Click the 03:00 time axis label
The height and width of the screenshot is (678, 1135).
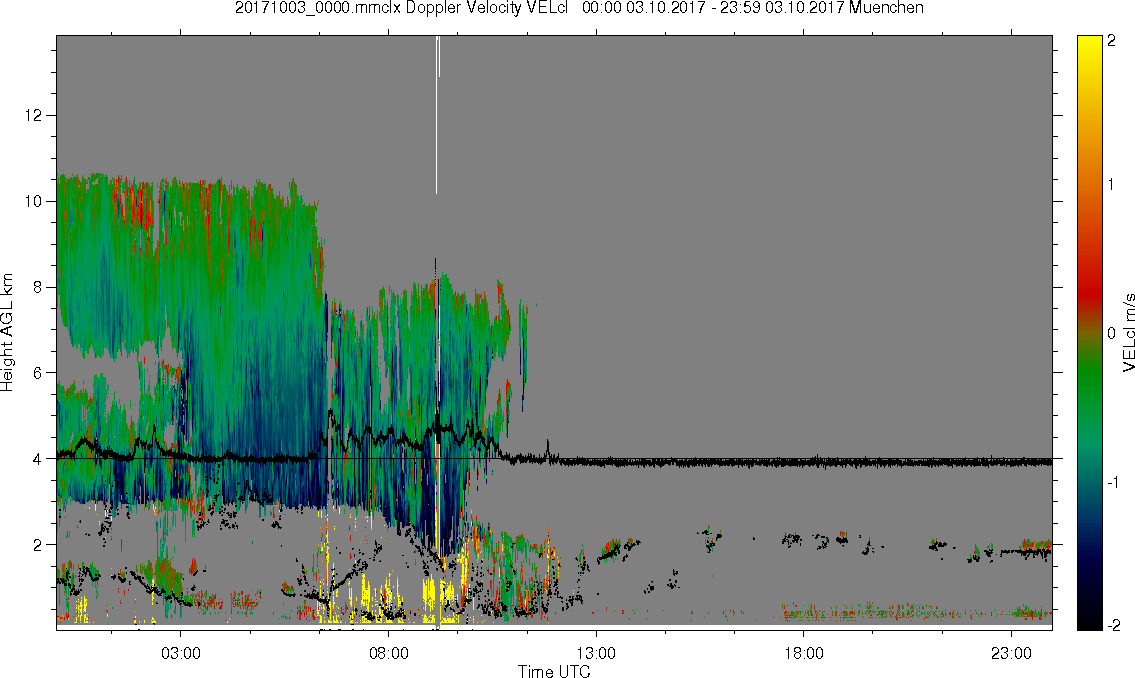[x=180, y=654]
